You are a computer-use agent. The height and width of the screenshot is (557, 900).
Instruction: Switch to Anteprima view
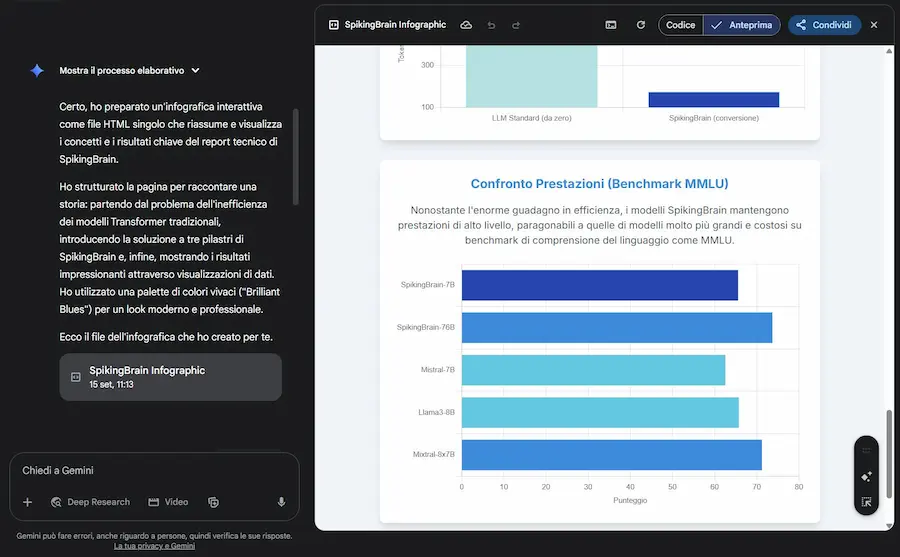pyautogui.click(x=742, y=25)
